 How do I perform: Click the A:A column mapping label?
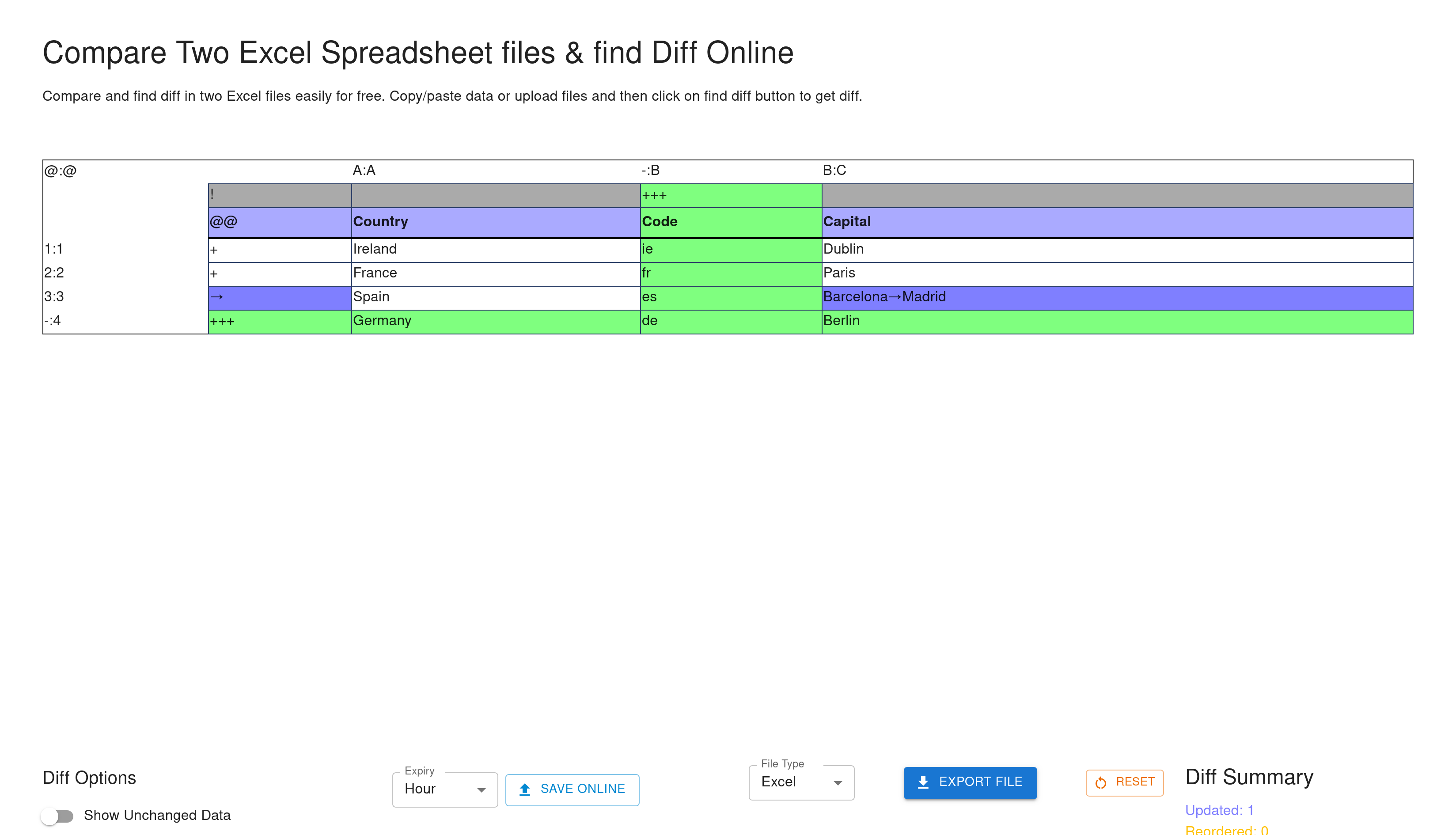click(x=364, y=171)
